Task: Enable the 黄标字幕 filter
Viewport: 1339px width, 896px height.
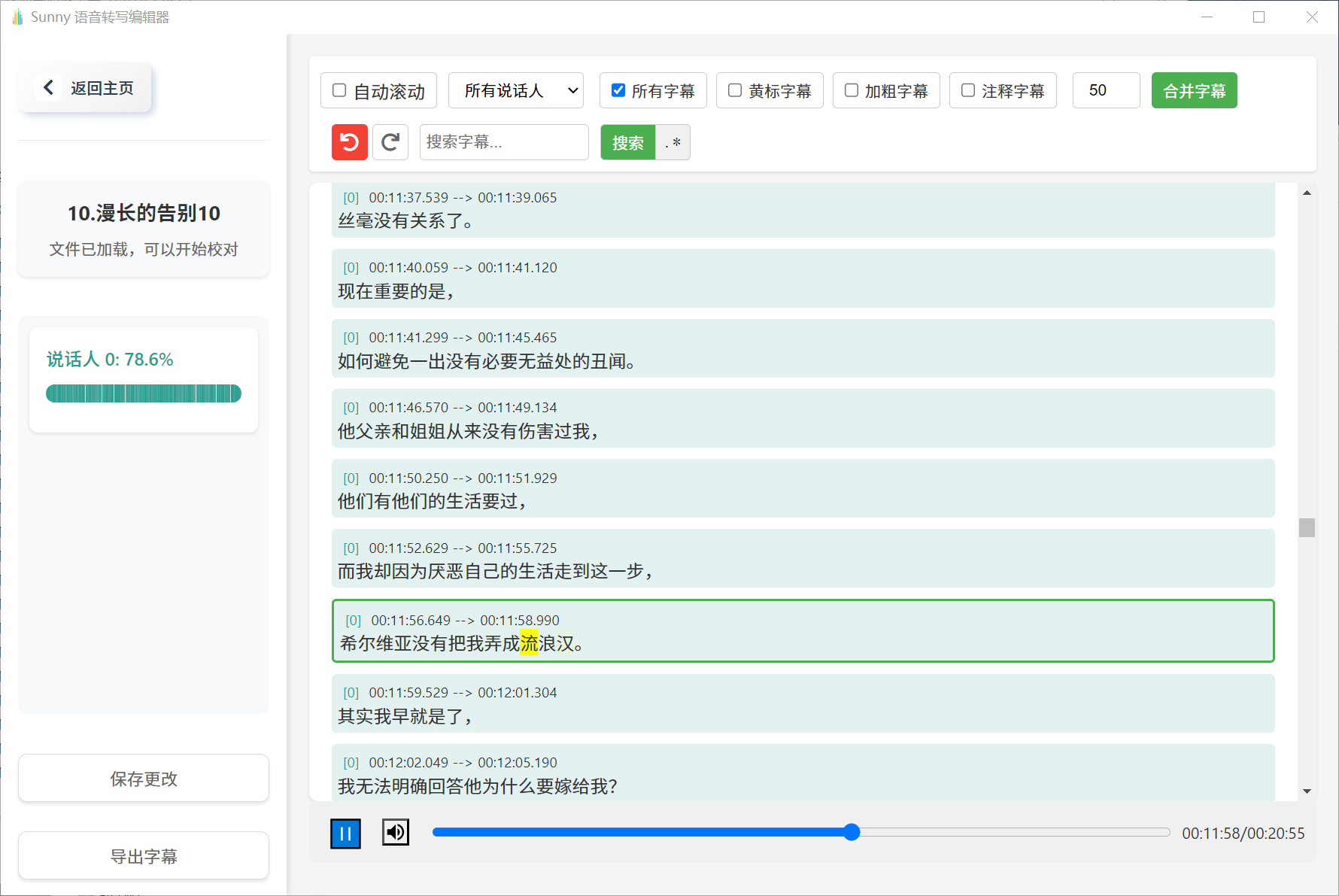Action: click(x=734, y=90)
